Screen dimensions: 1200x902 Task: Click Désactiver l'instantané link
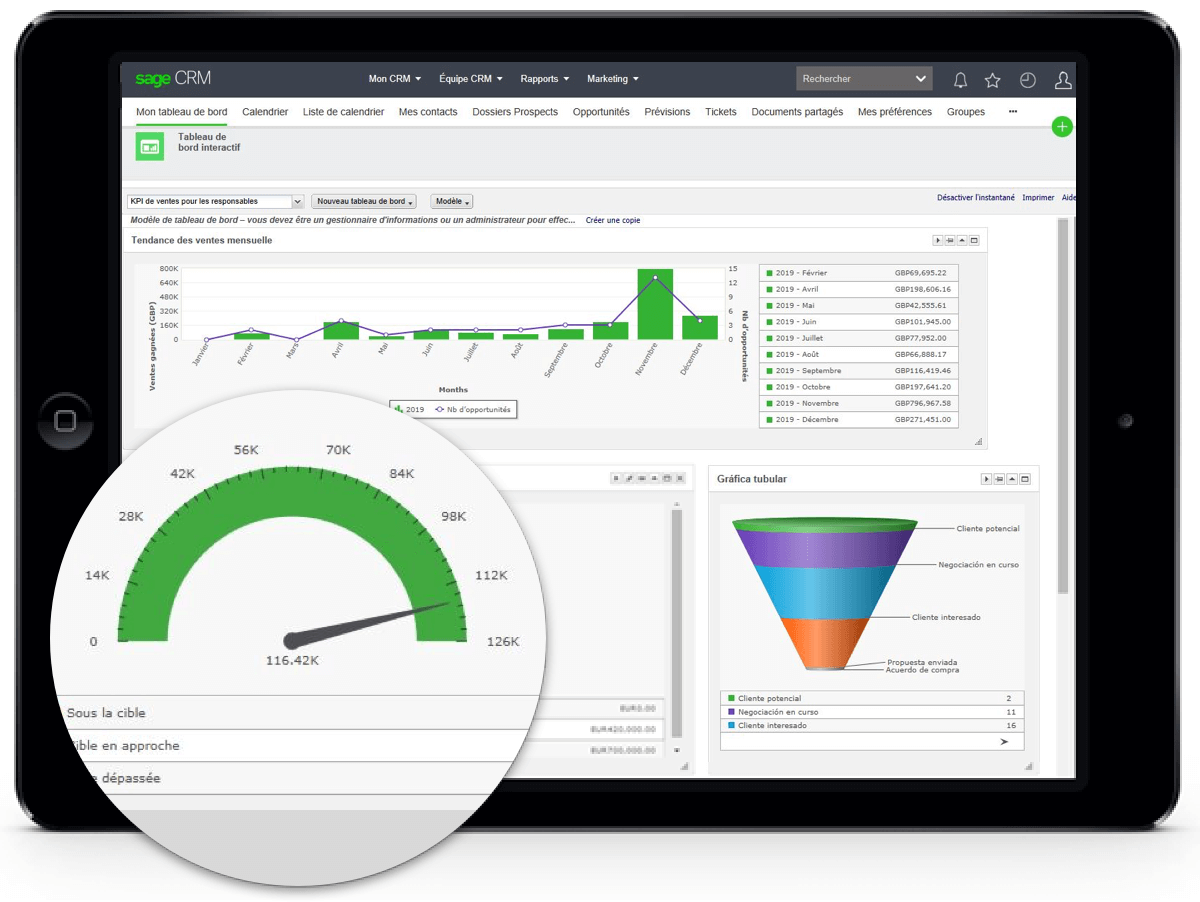click(976, 198)
